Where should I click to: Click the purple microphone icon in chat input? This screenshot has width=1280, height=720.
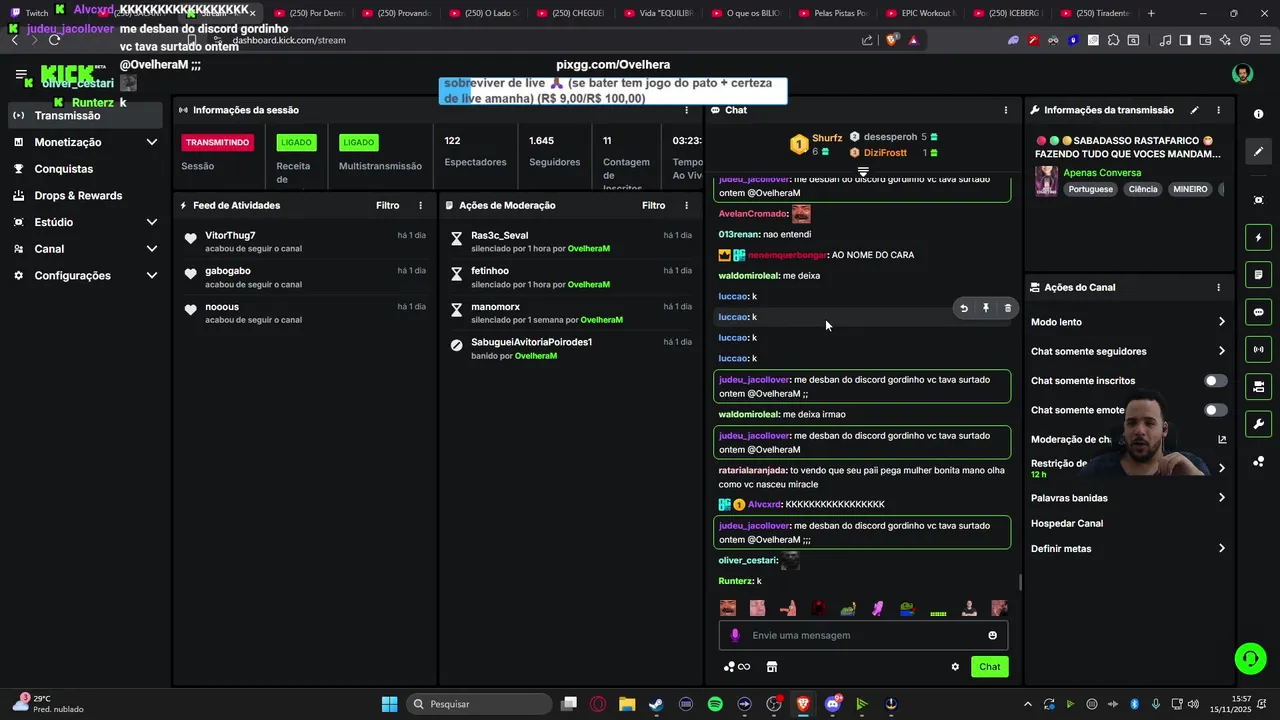735,635
